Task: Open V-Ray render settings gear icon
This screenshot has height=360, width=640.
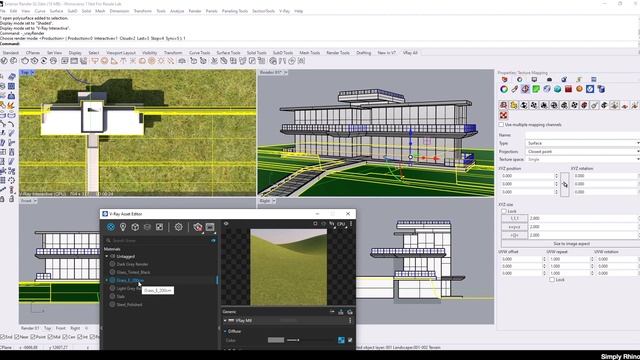Action: coord(178,227)
